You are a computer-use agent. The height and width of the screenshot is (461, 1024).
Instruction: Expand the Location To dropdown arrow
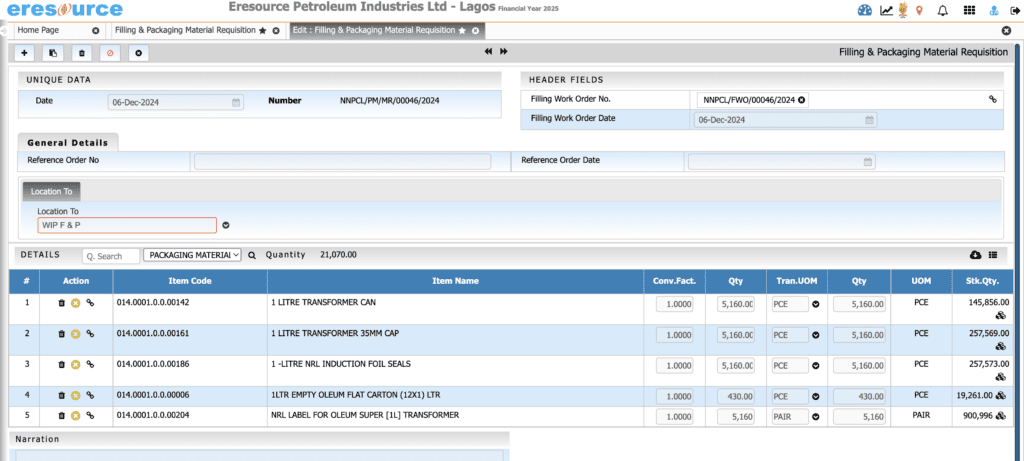[x=226, y=225]
